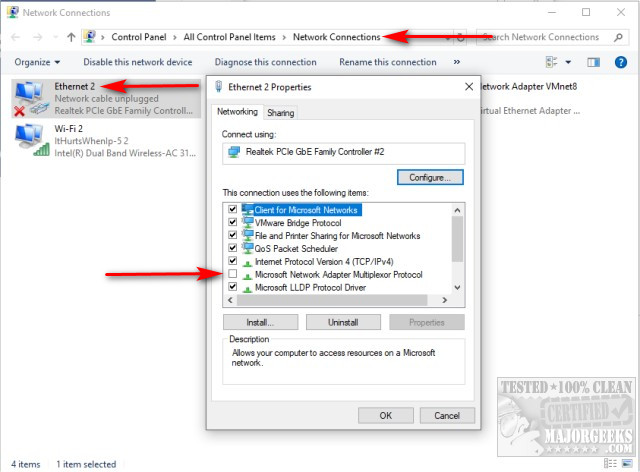Click the details view icon in status bar

point(610,463)
